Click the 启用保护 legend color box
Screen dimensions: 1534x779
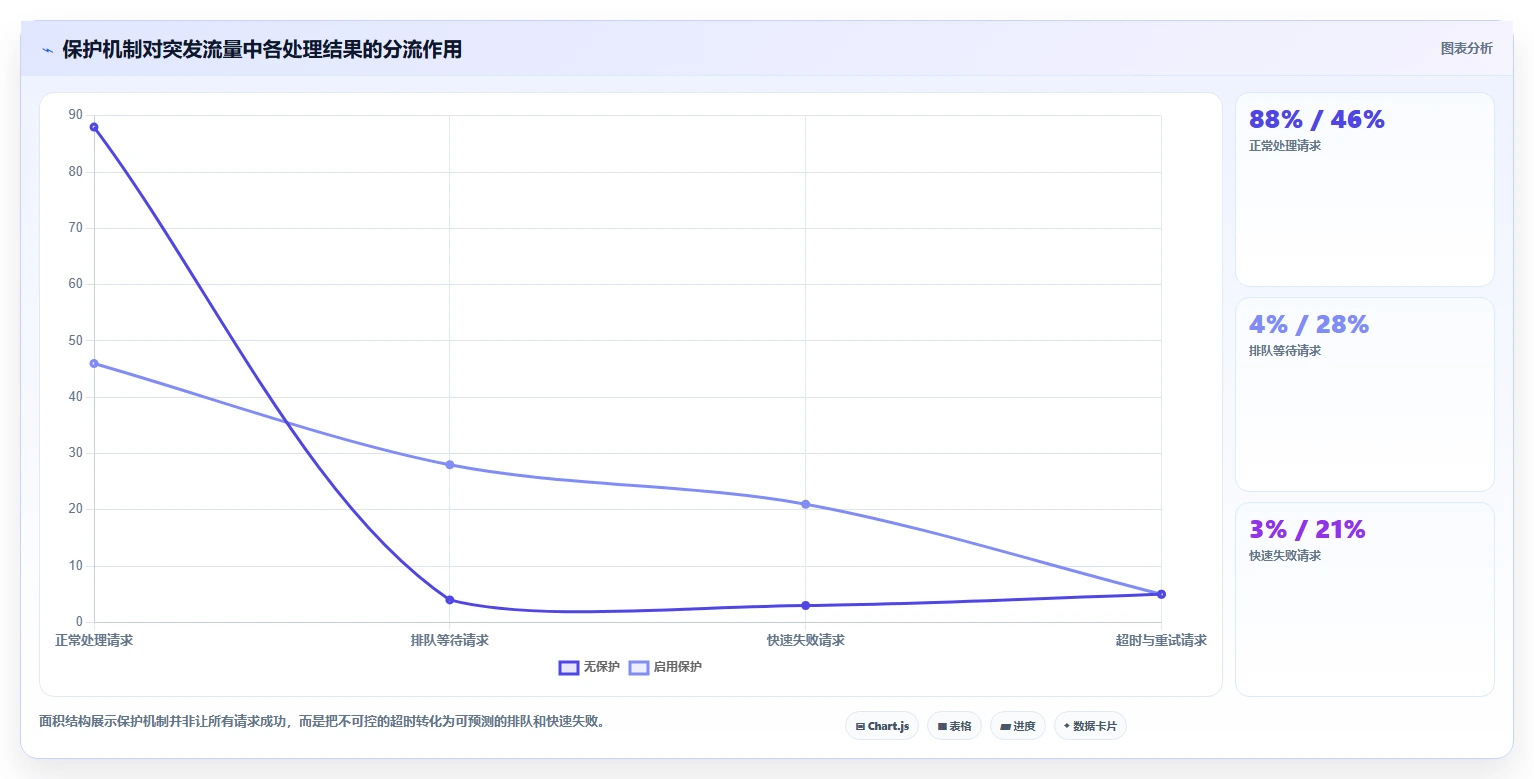[x=638, y=667]
